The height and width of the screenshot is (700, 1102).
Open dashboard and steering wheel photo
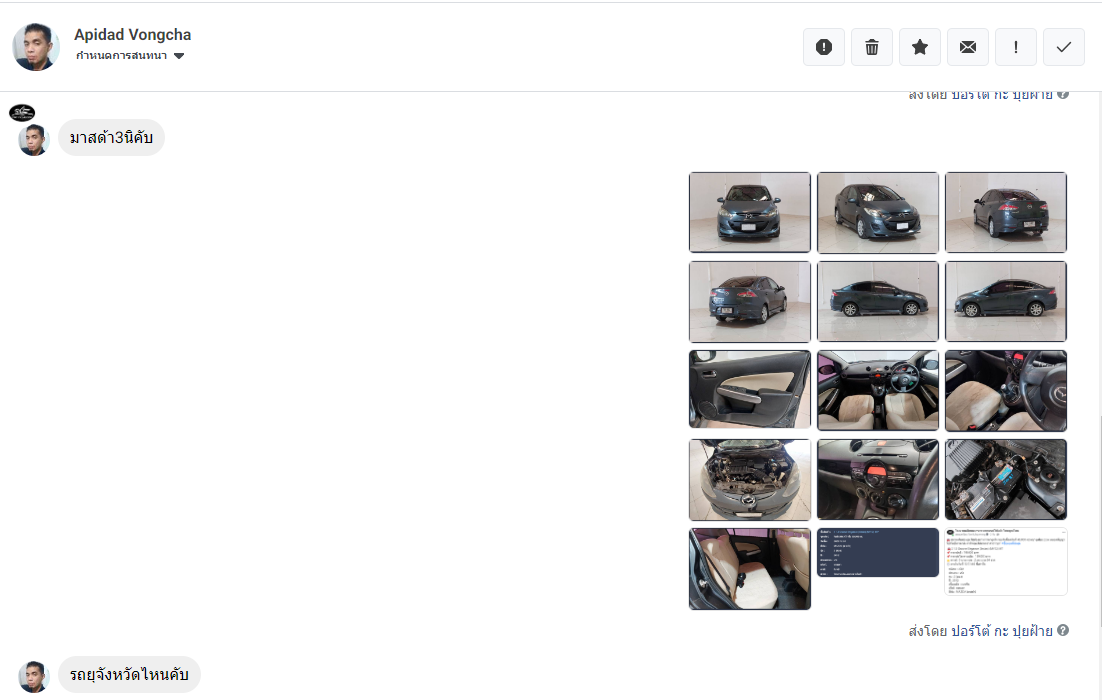click(878, 390)
